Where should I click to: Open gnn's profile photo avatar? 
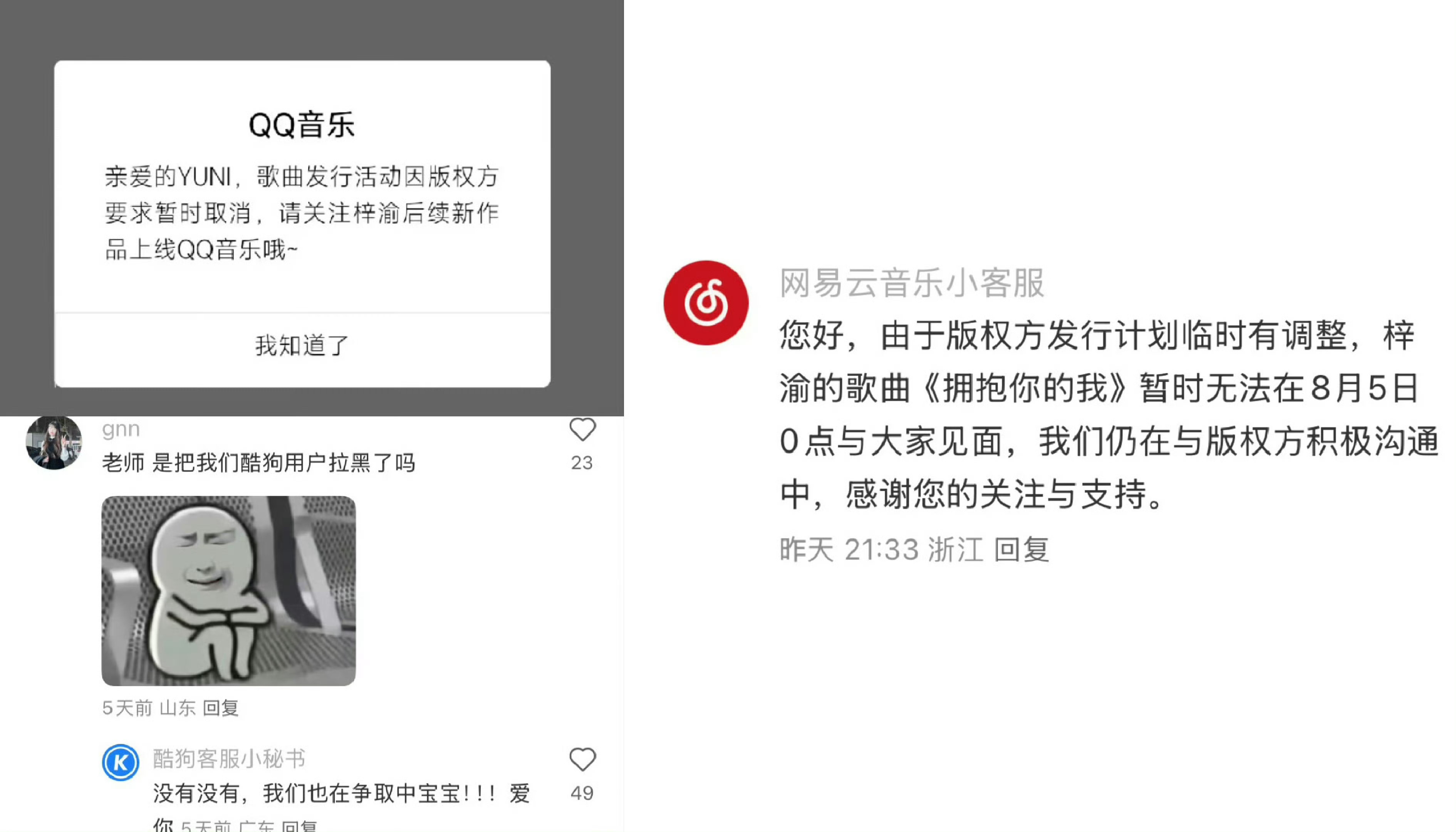click(54, 443)
